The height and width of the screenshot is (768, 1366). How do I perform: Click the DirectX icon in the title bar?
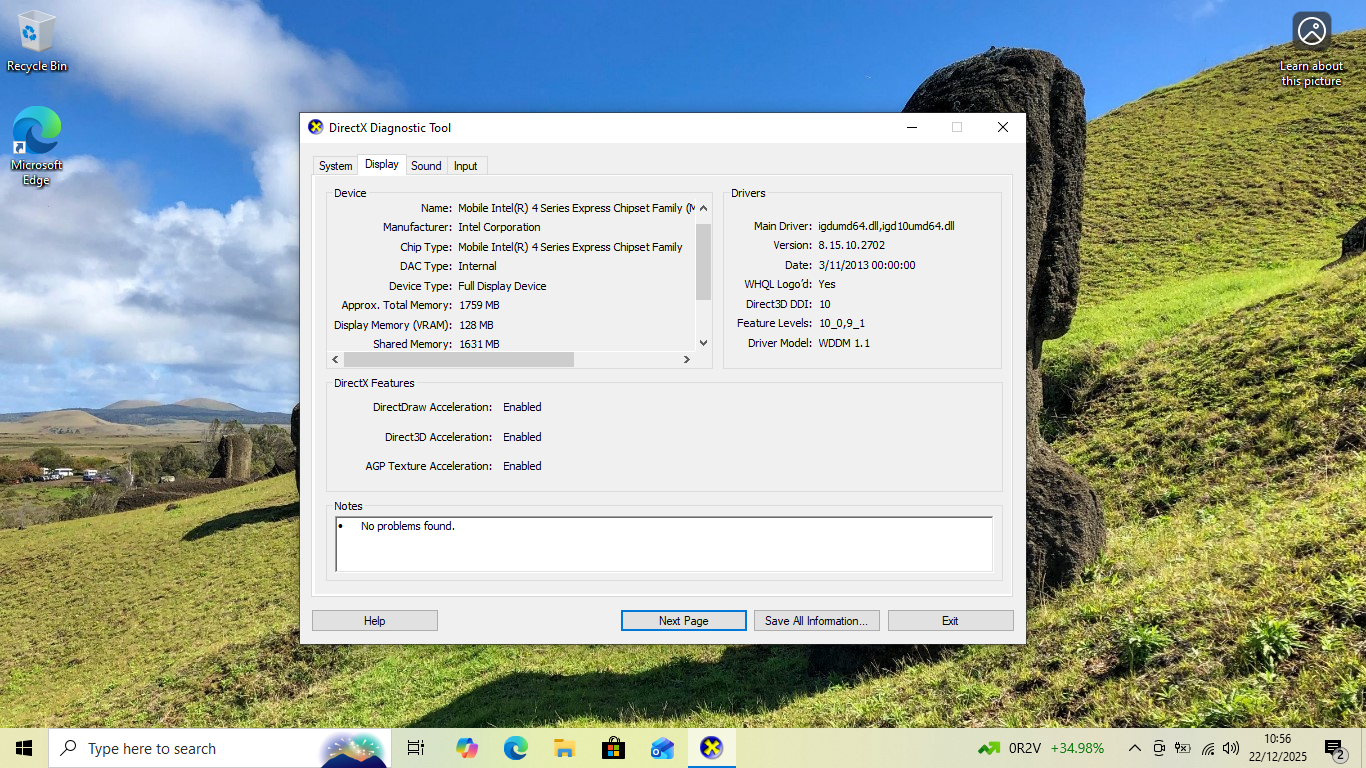point(316,127)
